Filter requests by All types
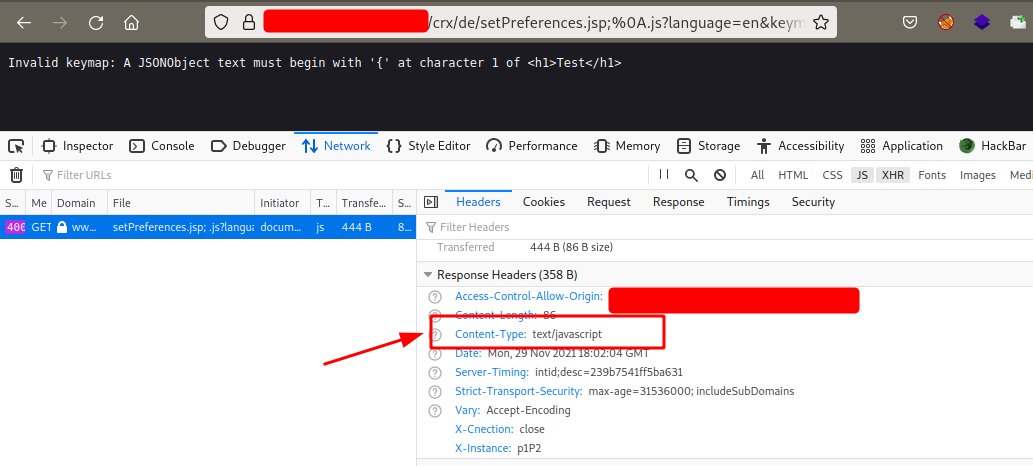This screenshot has height=466, width=1033. [758, 175]
